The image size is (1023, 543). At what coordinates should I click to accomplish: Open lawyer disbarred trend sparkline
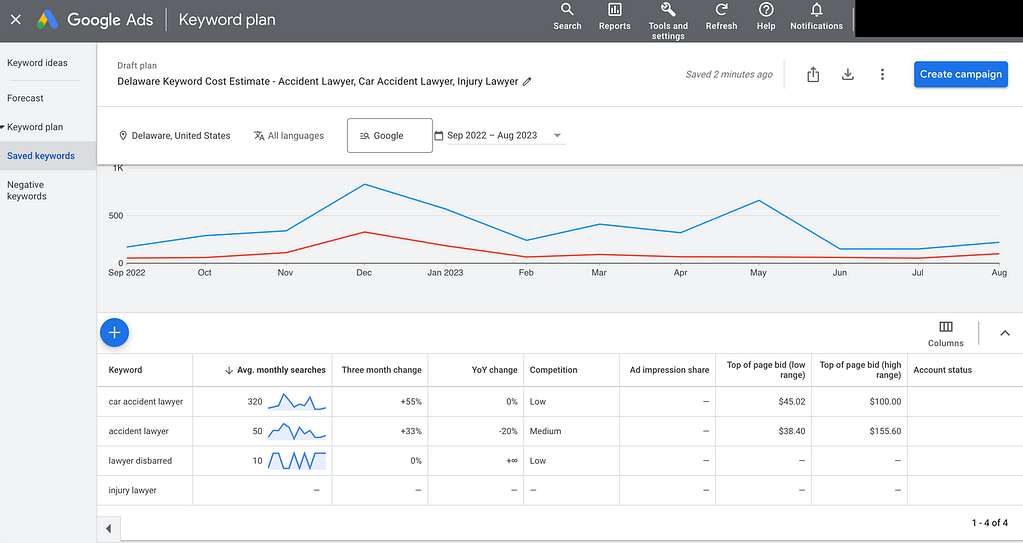pyautogui.click(x=297, y=461)
